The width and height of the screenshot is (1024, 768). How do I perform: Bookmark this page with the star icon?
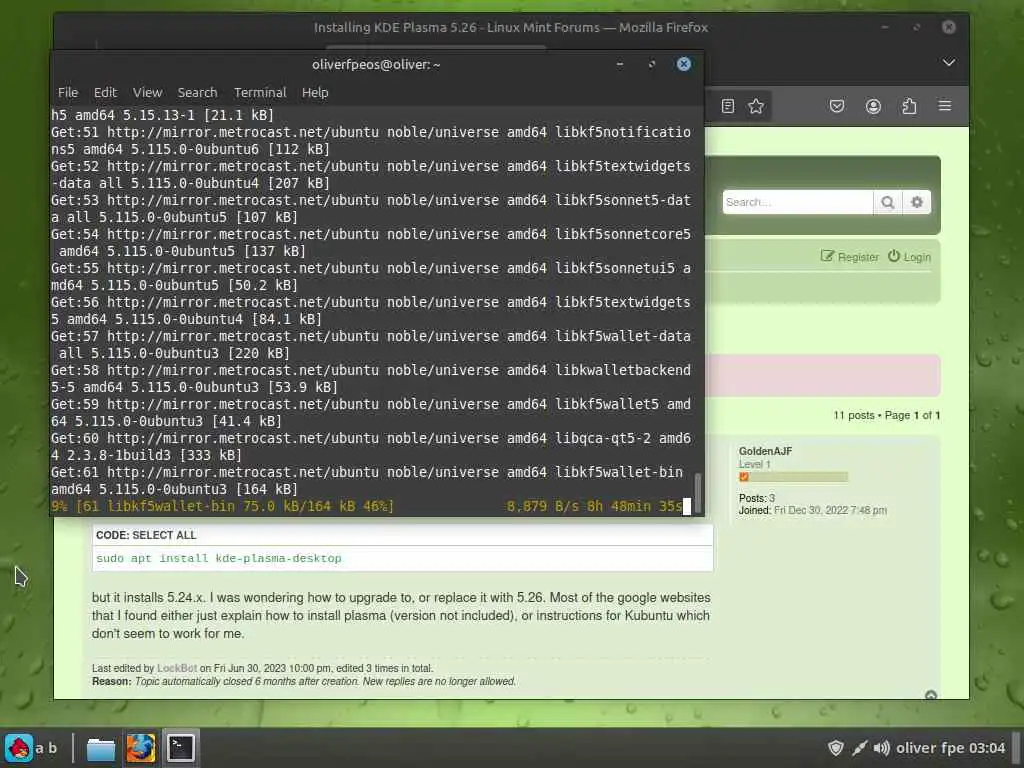click(756, 106)
